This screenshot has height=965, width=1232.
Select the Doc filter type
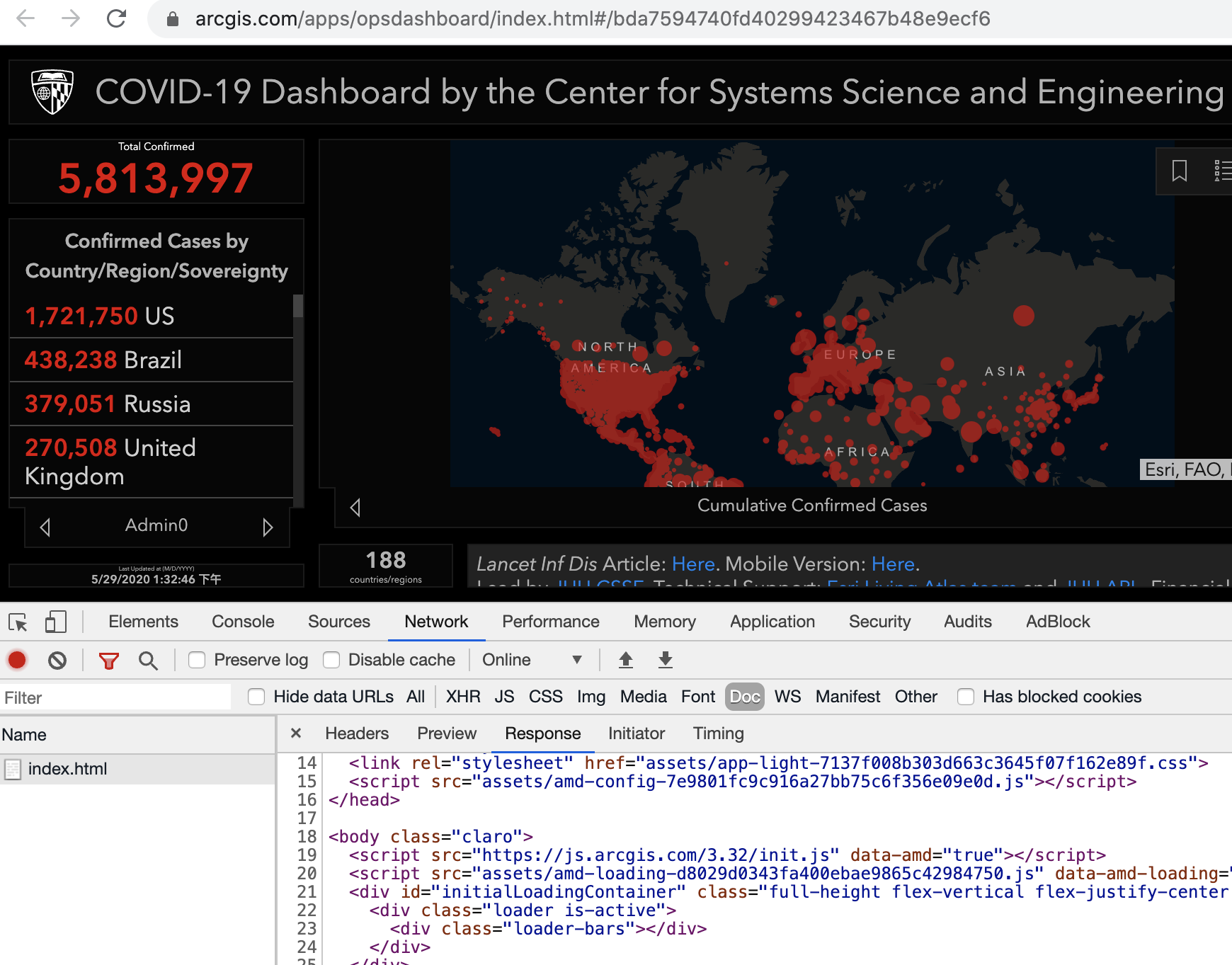tap(745, 697)
